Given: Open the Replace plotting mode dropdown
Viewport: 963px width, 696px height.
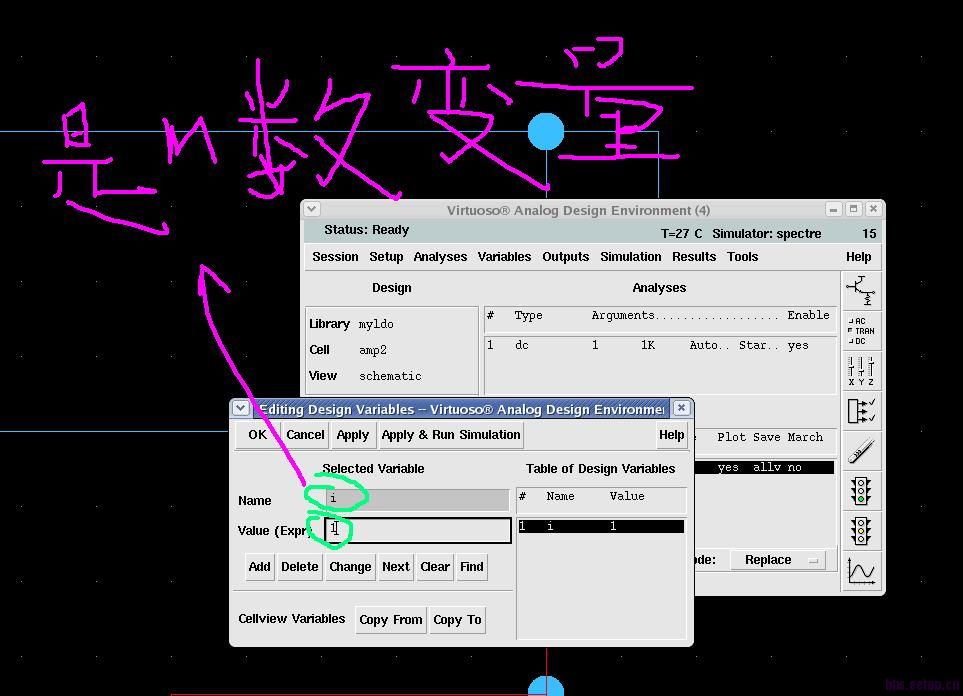Looking at the screenshot, I should point(778,560).
